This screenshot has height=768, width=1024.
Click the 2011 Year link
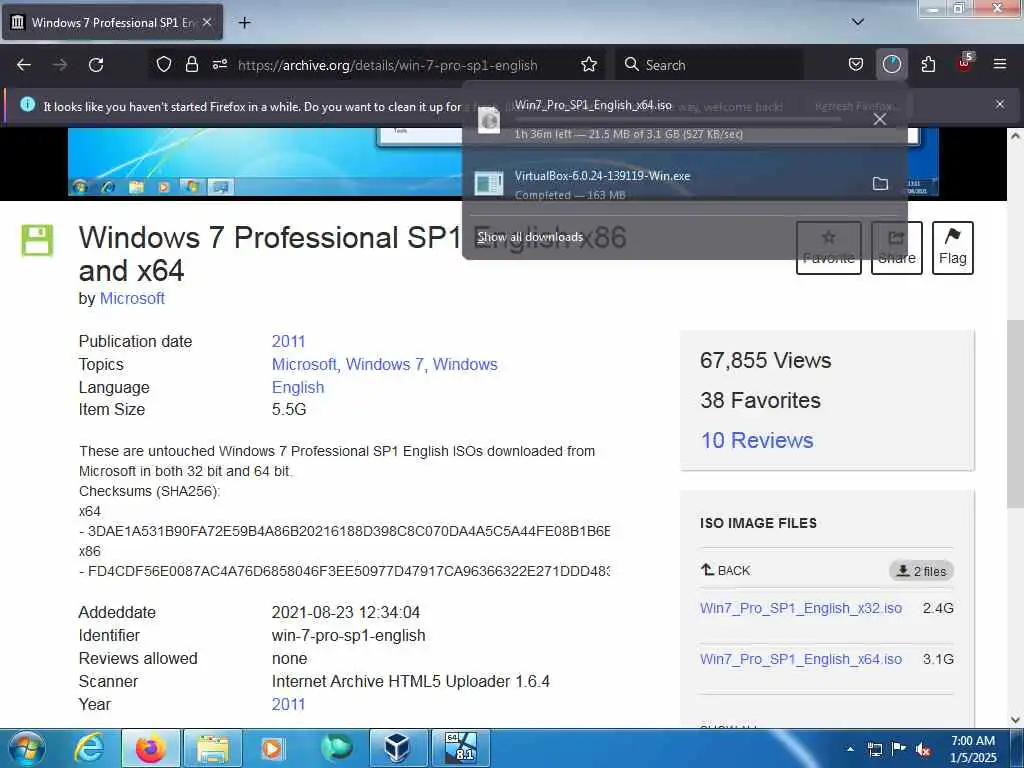pos(289,705)
